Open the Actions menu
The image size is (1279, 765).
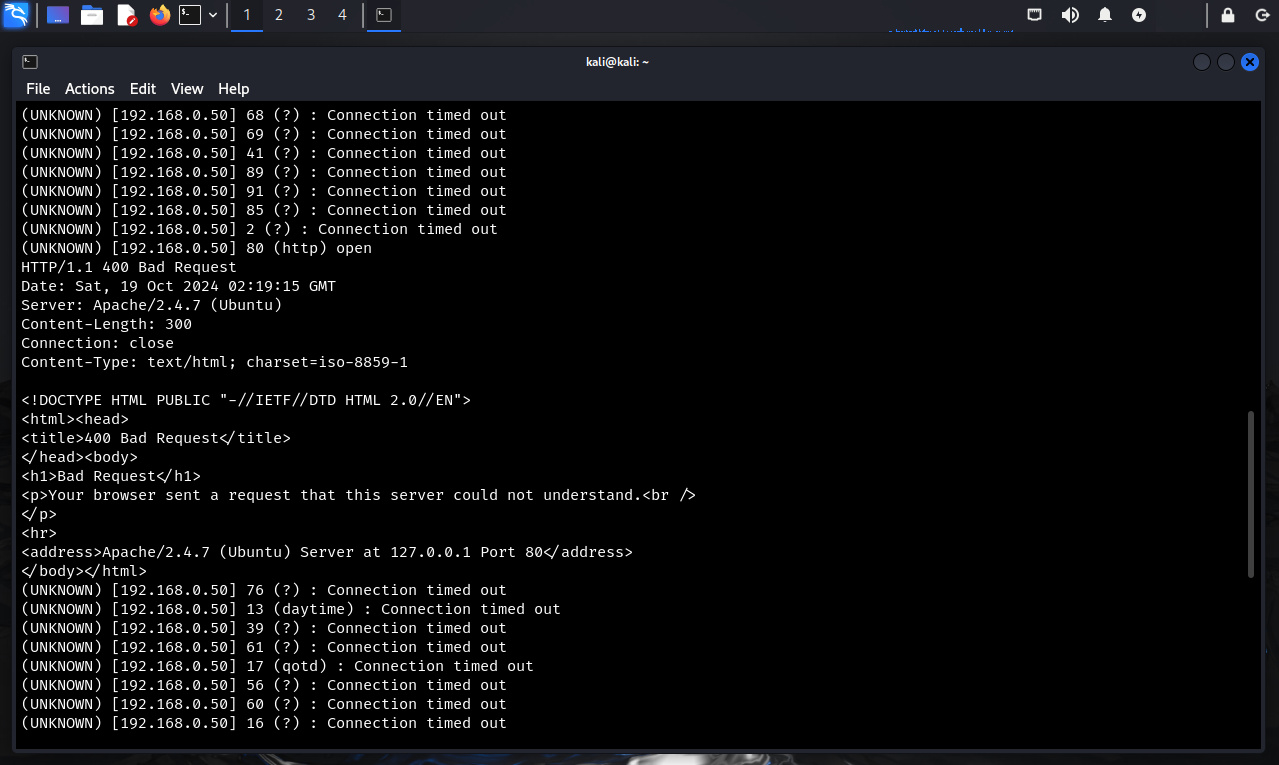(x=89, y=88)
